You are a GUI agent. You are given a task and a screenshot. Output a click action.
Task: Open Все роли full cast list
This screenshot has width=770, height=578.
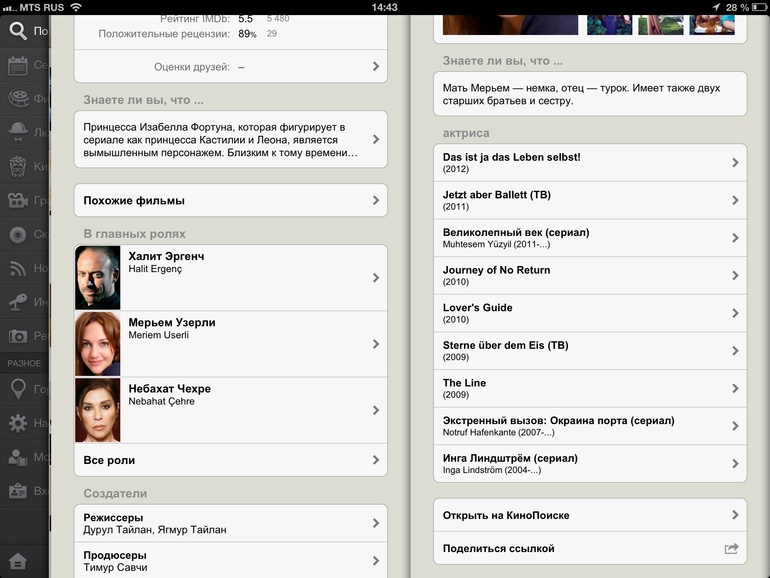point(230,460)
